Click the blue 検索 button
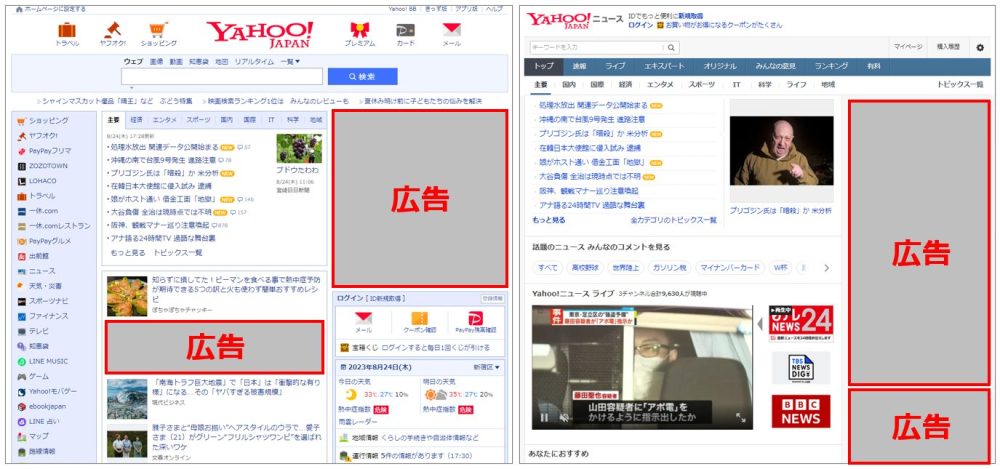The image size is (1000, 469). click(x=362, y=77)
